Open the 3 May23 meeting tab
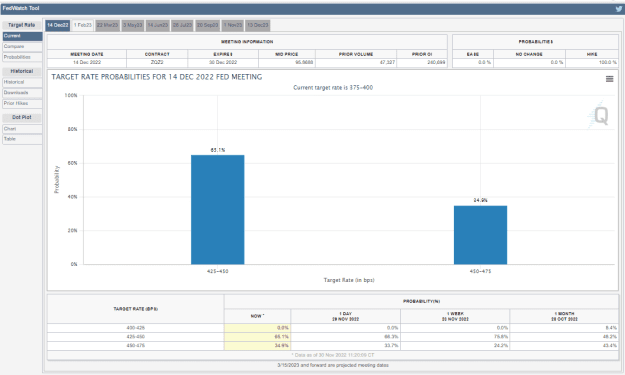The height and width of the screenshot is (375, 625). point(133,25)
